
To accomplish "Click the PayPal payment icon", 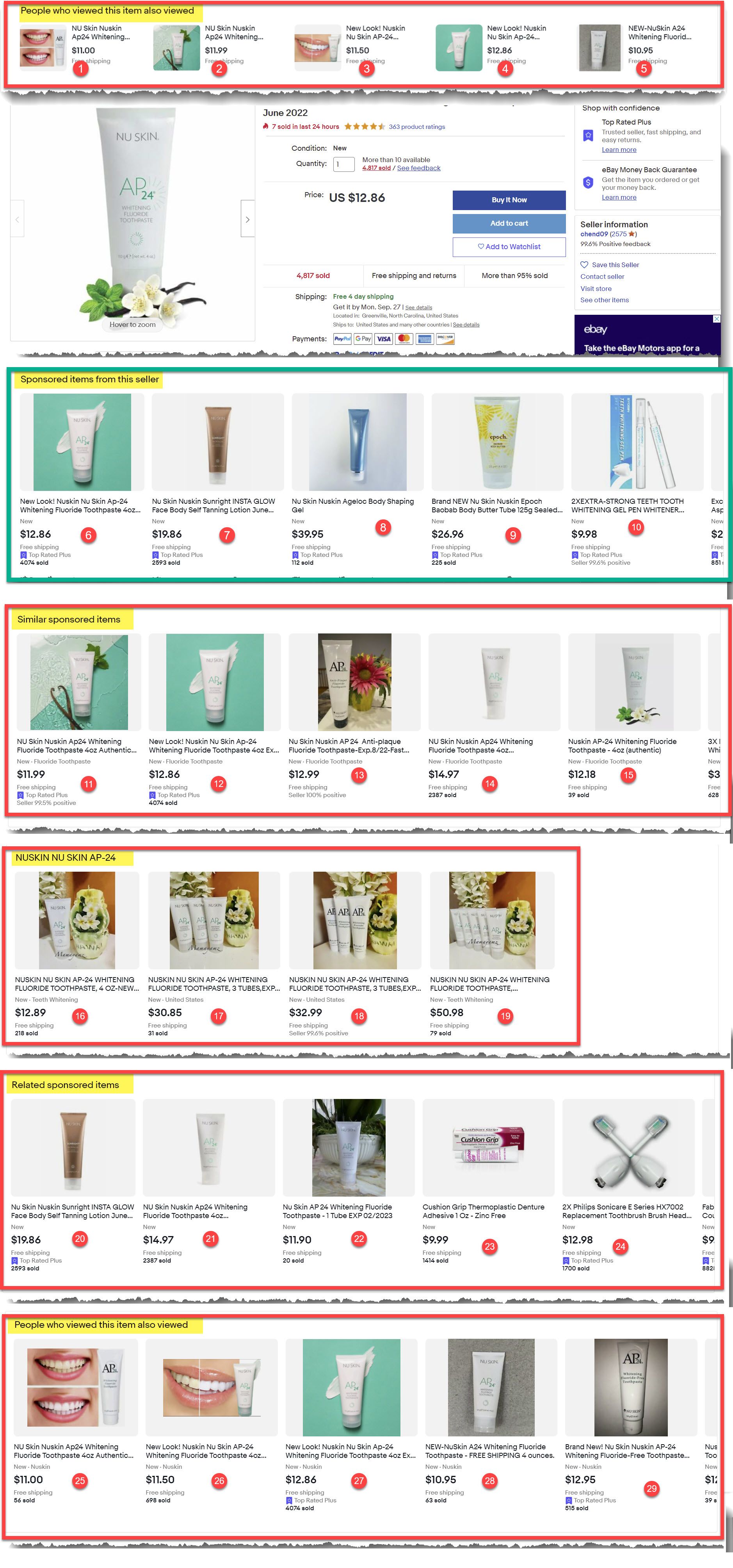I will (342, 339).
